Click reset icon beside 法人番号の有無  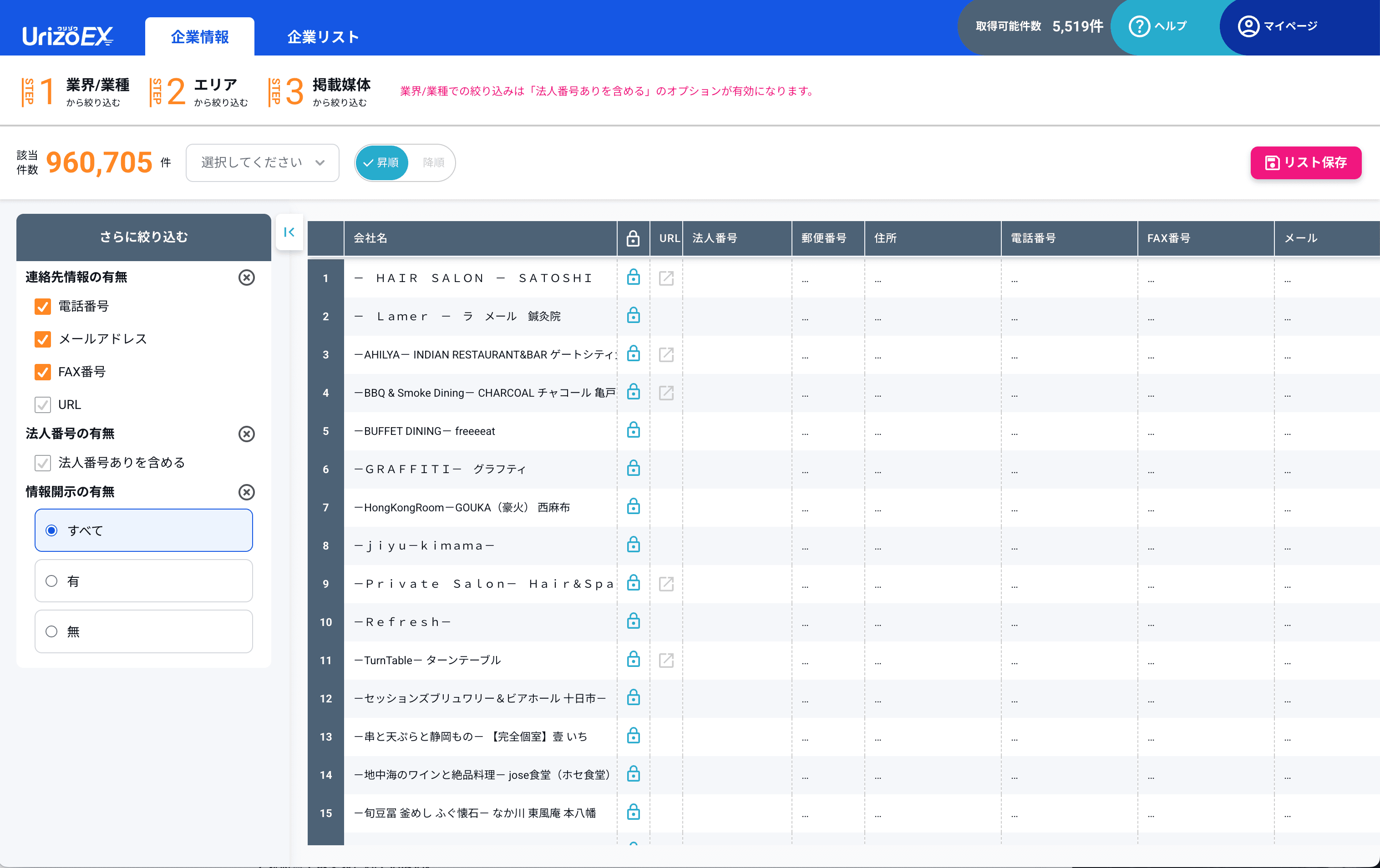pos(246,434)
